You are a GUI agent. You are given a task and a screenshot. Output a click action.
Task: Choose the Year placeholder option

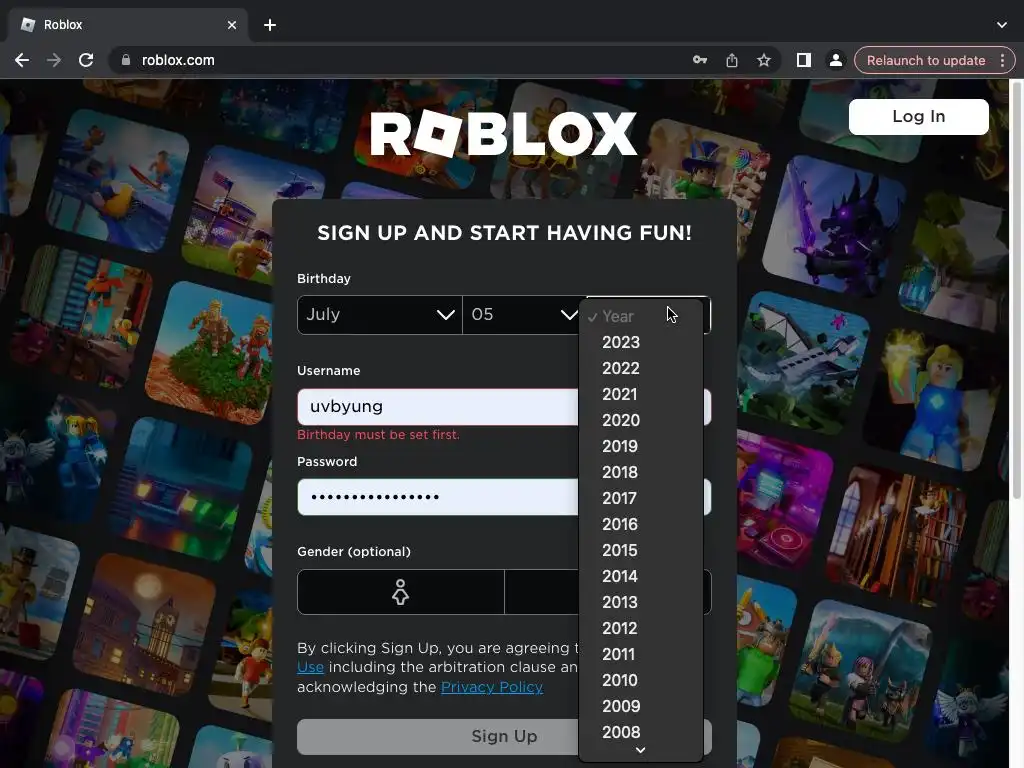641,316
